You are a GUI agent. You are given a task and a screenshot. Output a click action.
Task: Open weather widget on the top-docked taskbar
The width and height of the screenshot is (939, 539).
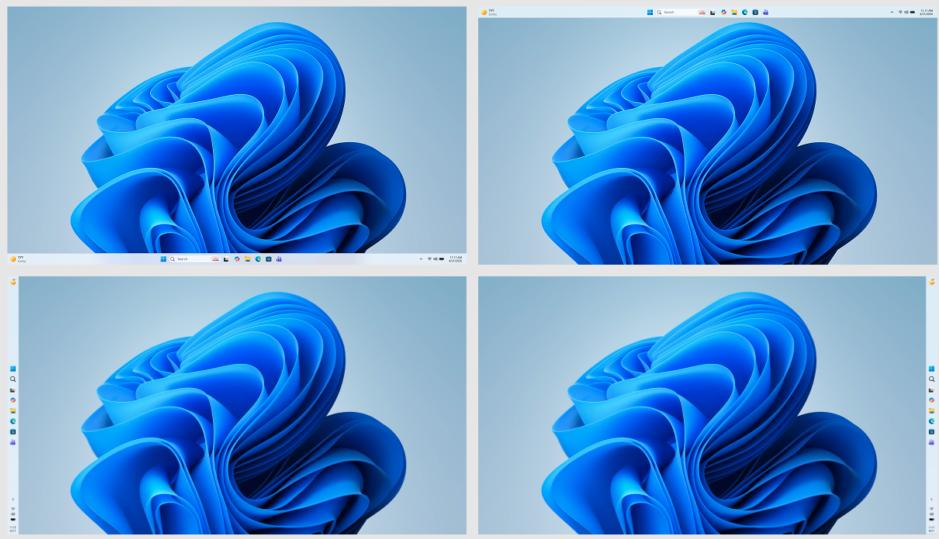point(490,12)
